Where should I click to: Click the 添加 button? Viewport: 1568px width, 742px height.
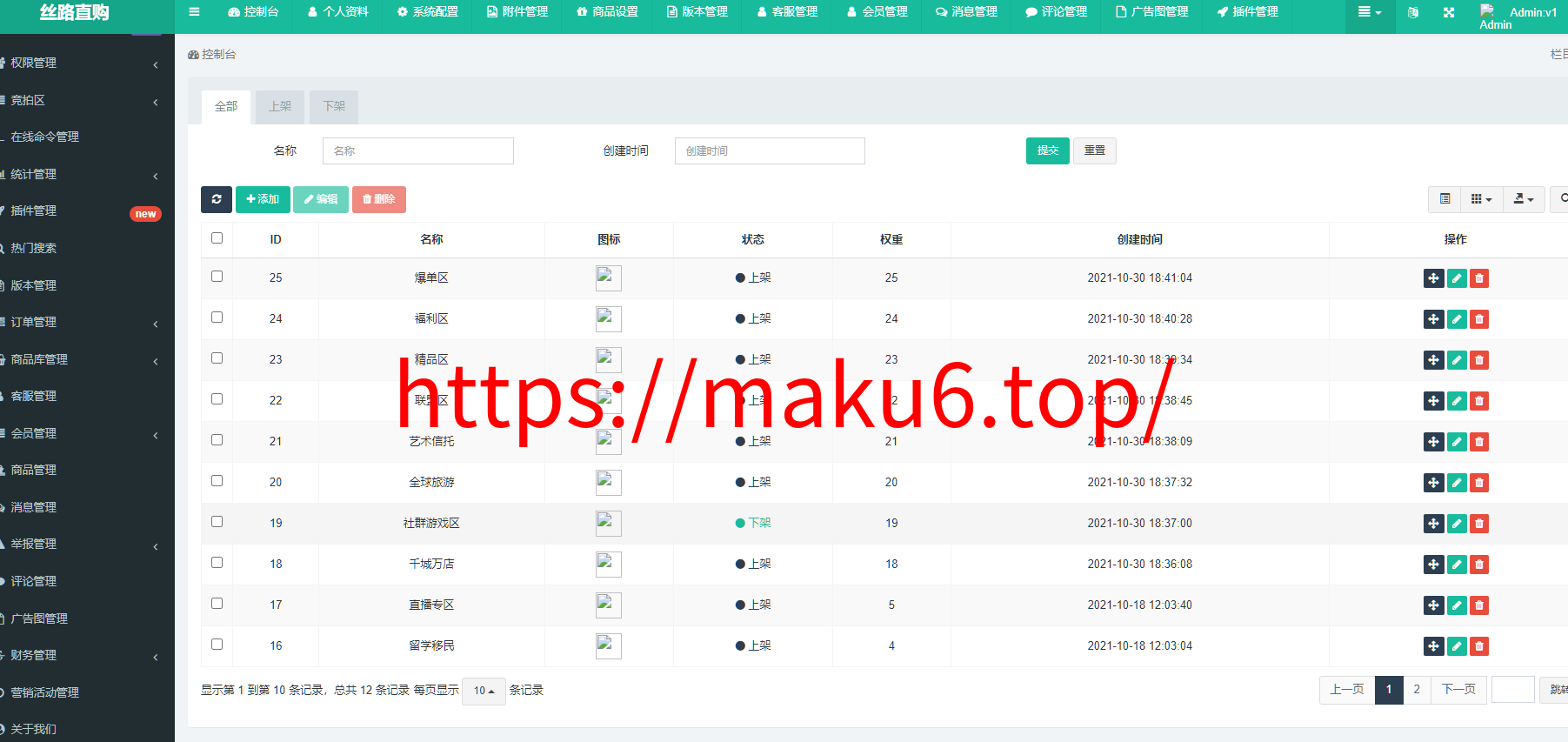coord(263,199)
